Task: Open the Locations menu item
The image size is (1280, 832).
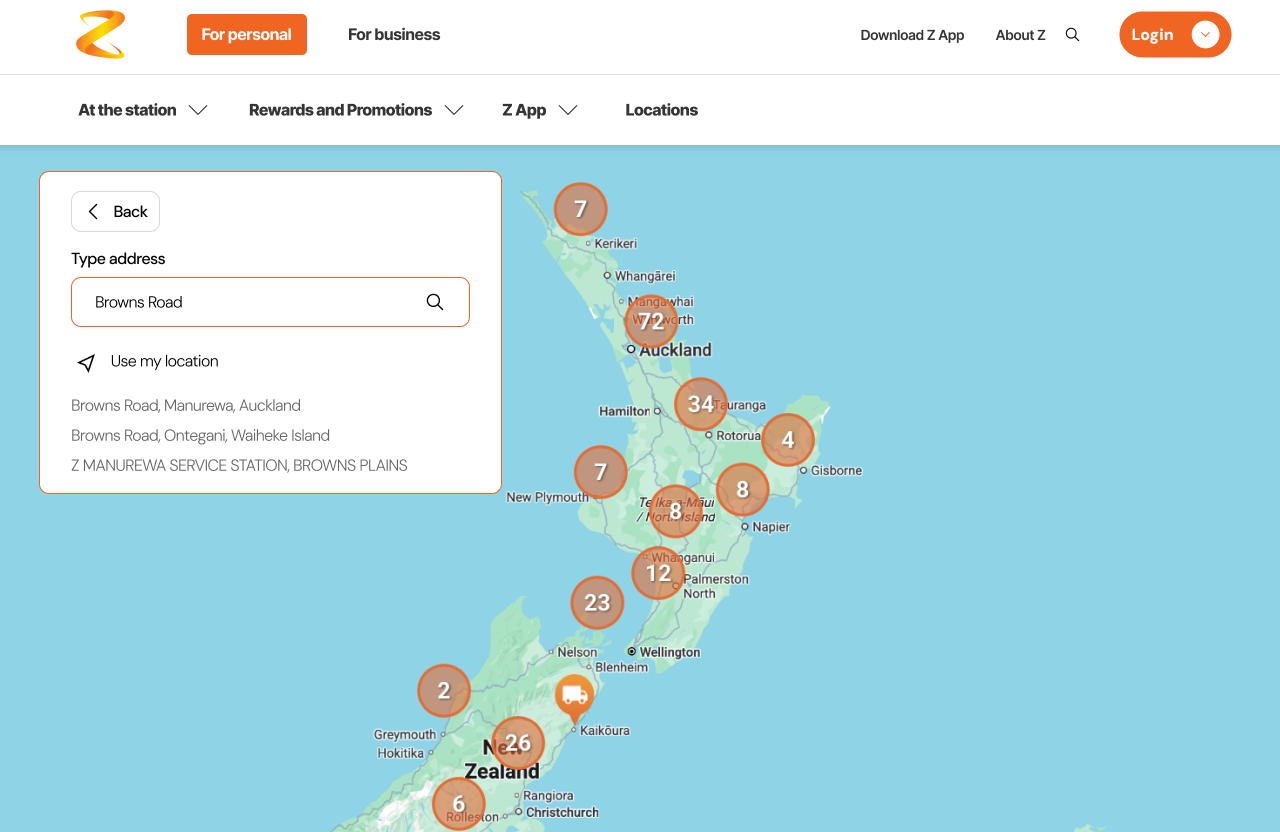Action: 662,110
